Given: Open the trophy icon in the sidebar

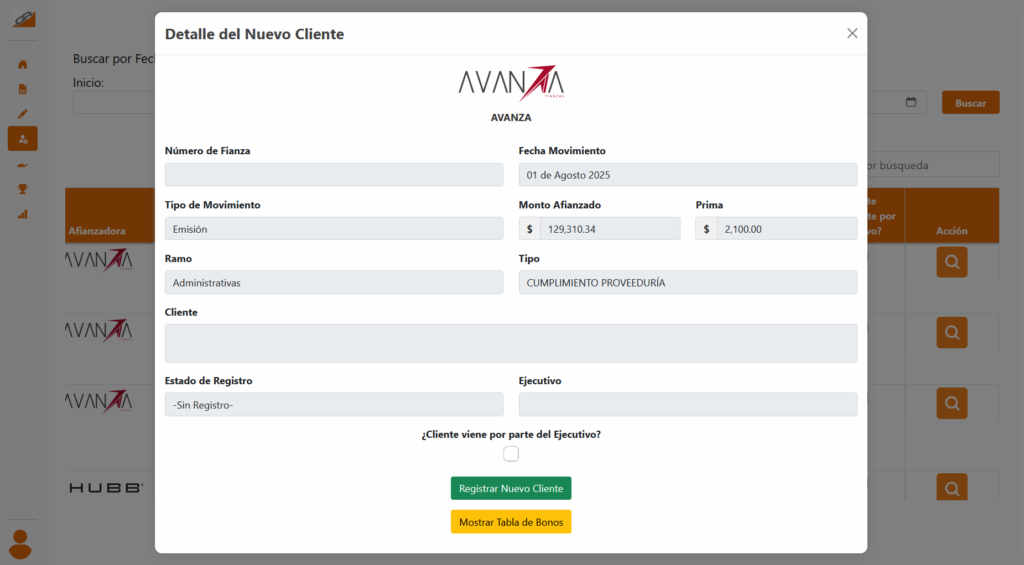Looking at the screenshot, I should [x=22, y=188].
